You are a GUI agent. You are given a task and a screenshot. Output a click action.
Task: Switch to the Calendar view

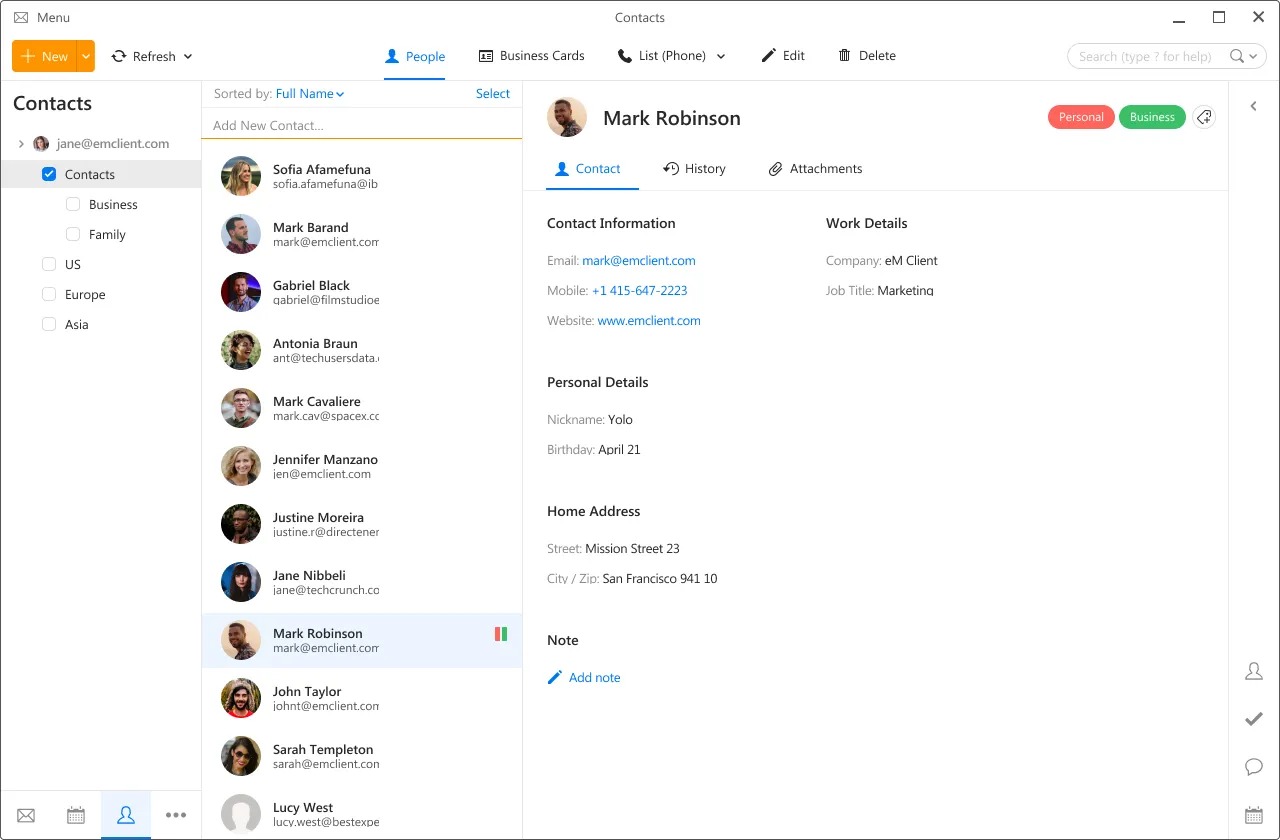[x=75, y=815]
